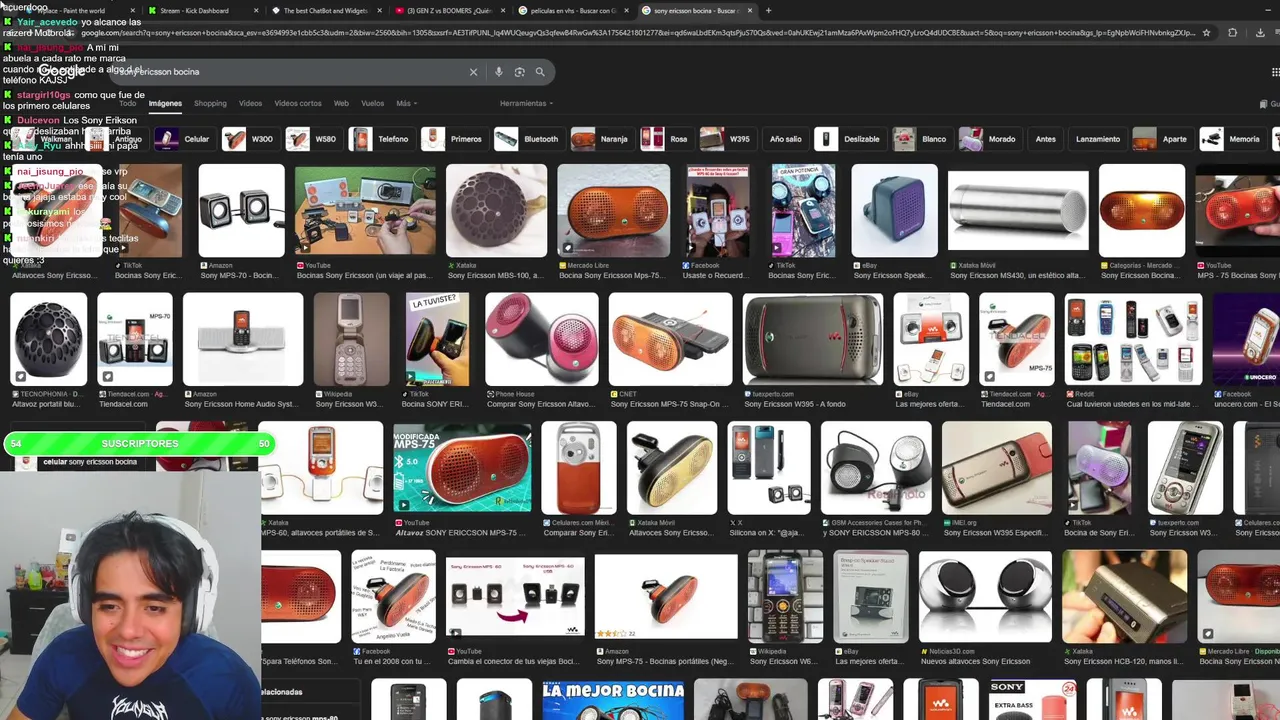
Task: Filter images by the Celular chip
Action: [184, 139]
